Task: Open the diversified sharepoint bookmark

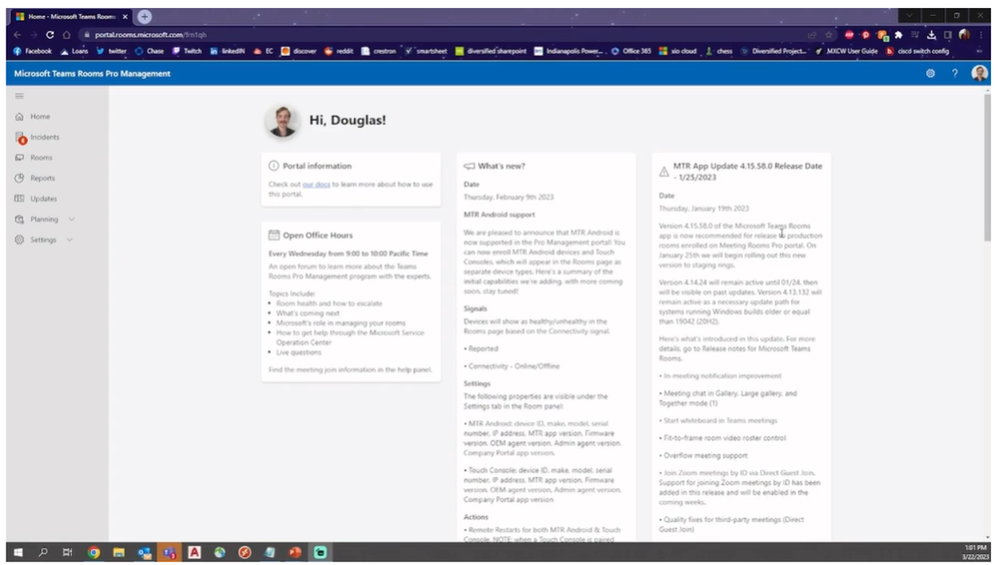Action: pyautogui.click(x=491, y=52)
